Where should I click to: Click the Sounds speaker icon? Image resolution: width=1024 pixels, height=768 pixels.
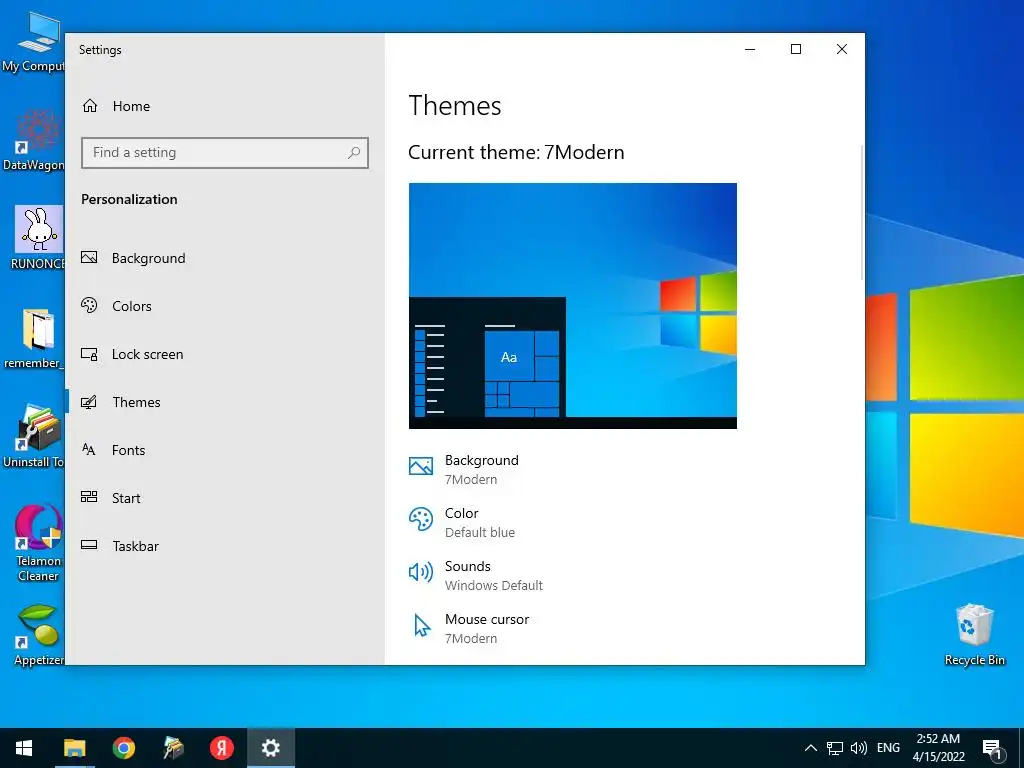pos(421,572)
